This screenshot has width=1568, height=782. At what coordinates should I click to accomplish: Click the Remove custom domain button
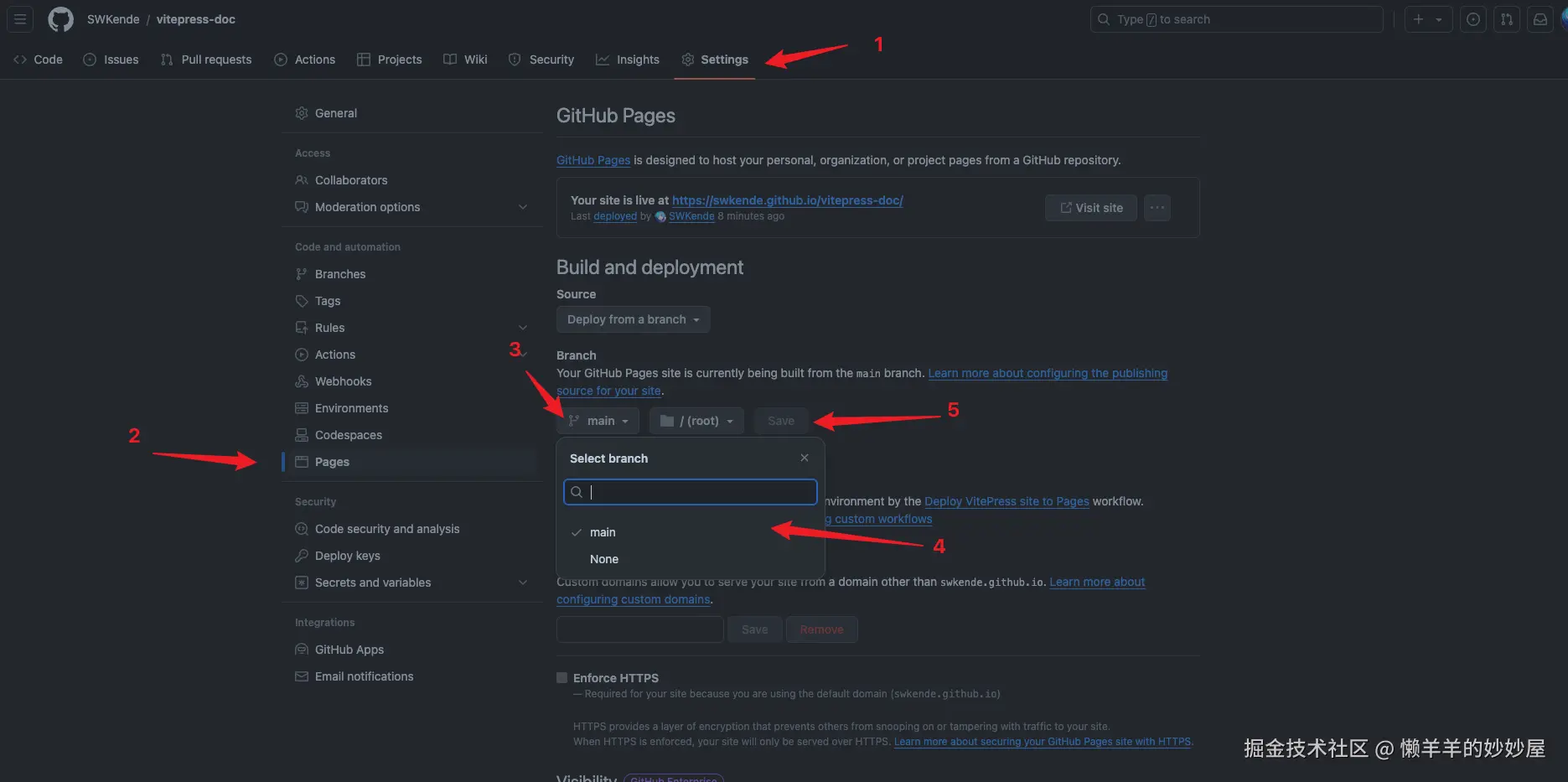821,629
